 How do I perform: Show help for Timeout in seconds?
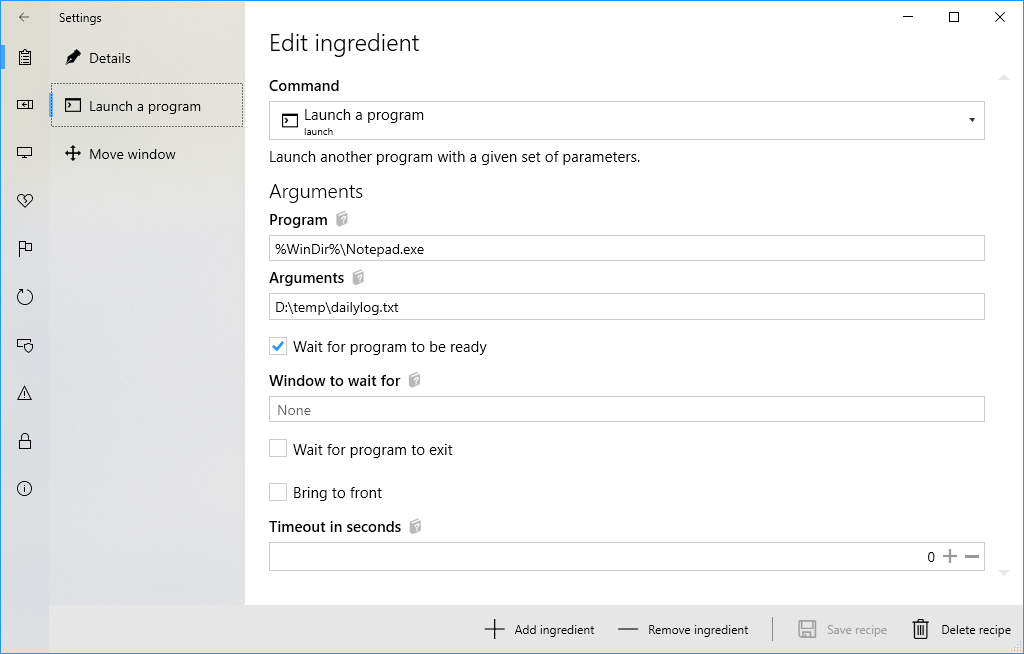tap(415, 527)
